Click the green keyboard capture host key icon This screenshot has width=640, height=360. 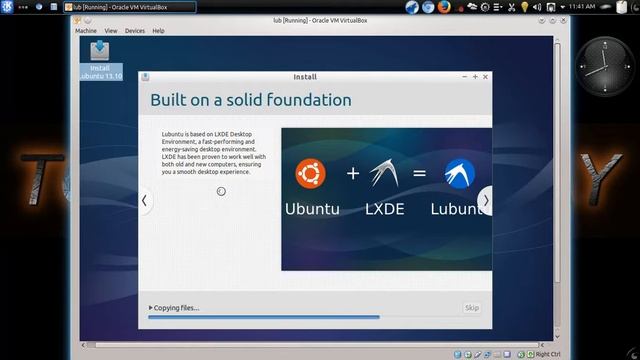tap(531, 354)
